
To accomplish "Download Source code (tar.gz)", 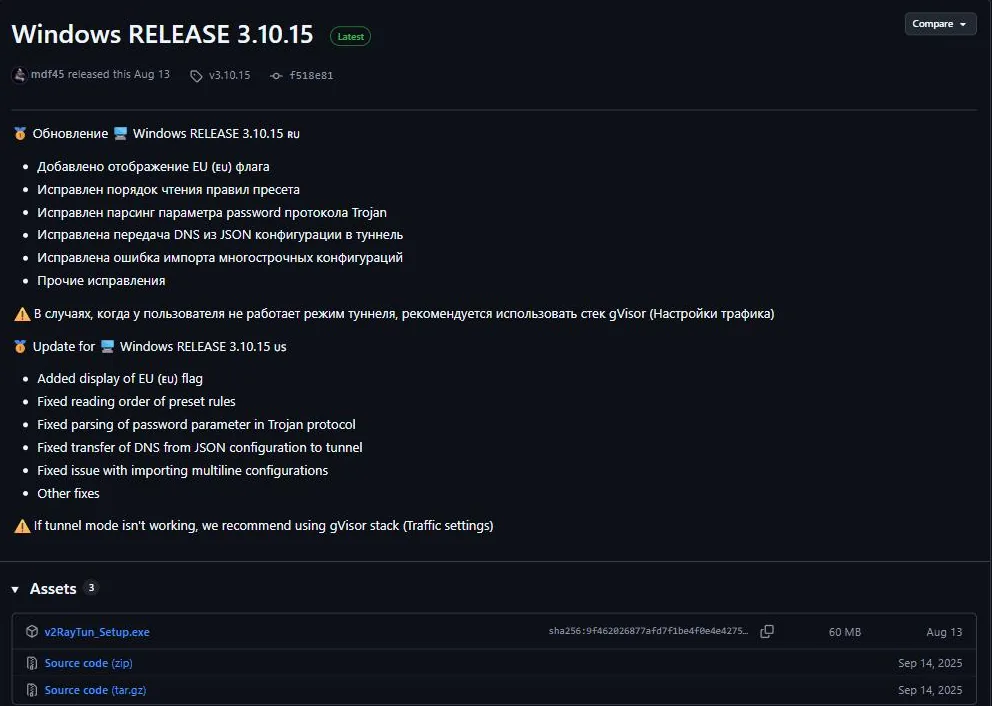I will pyautogui.click(x=96, y=690).
